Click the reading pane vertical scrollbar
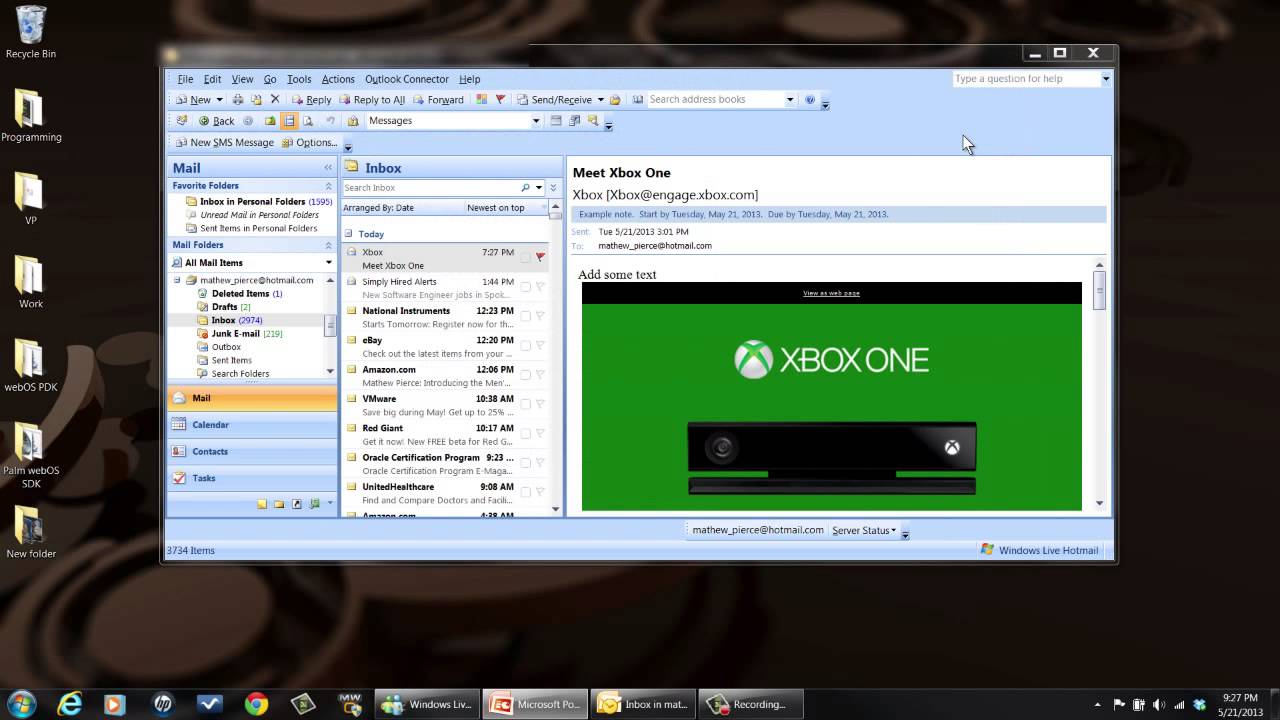The width and height of the screenshot is (1280, 720). (1099, 385)
